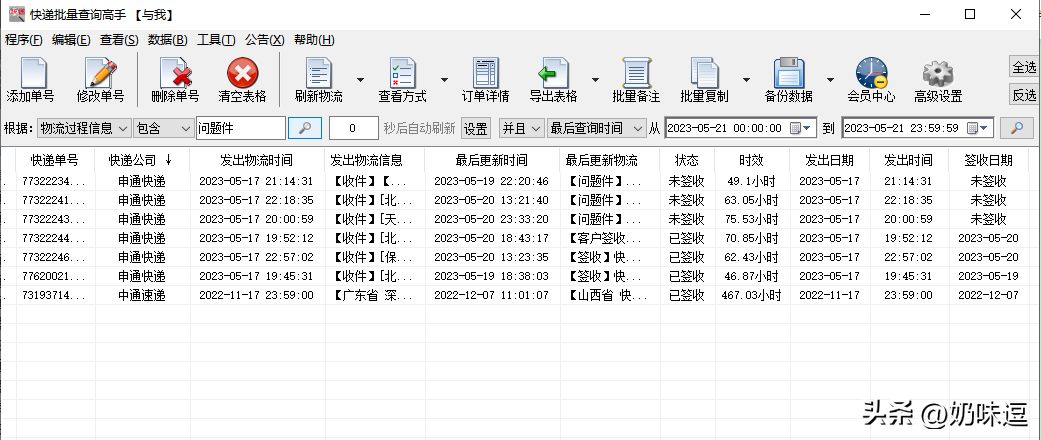Open 批量备注 batch remarks tool

point(636,80)
